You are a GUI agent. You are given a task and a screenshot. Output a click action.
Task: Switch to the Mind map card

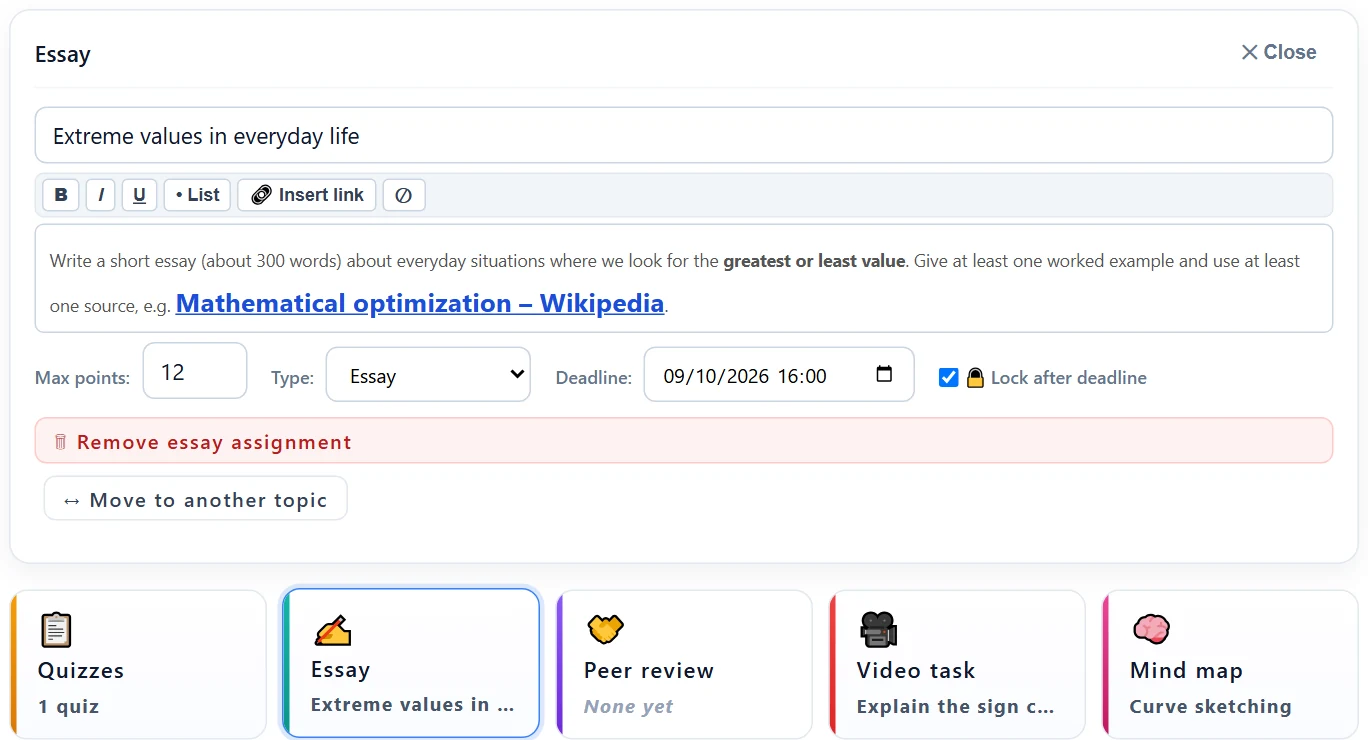click(1230, 665)
